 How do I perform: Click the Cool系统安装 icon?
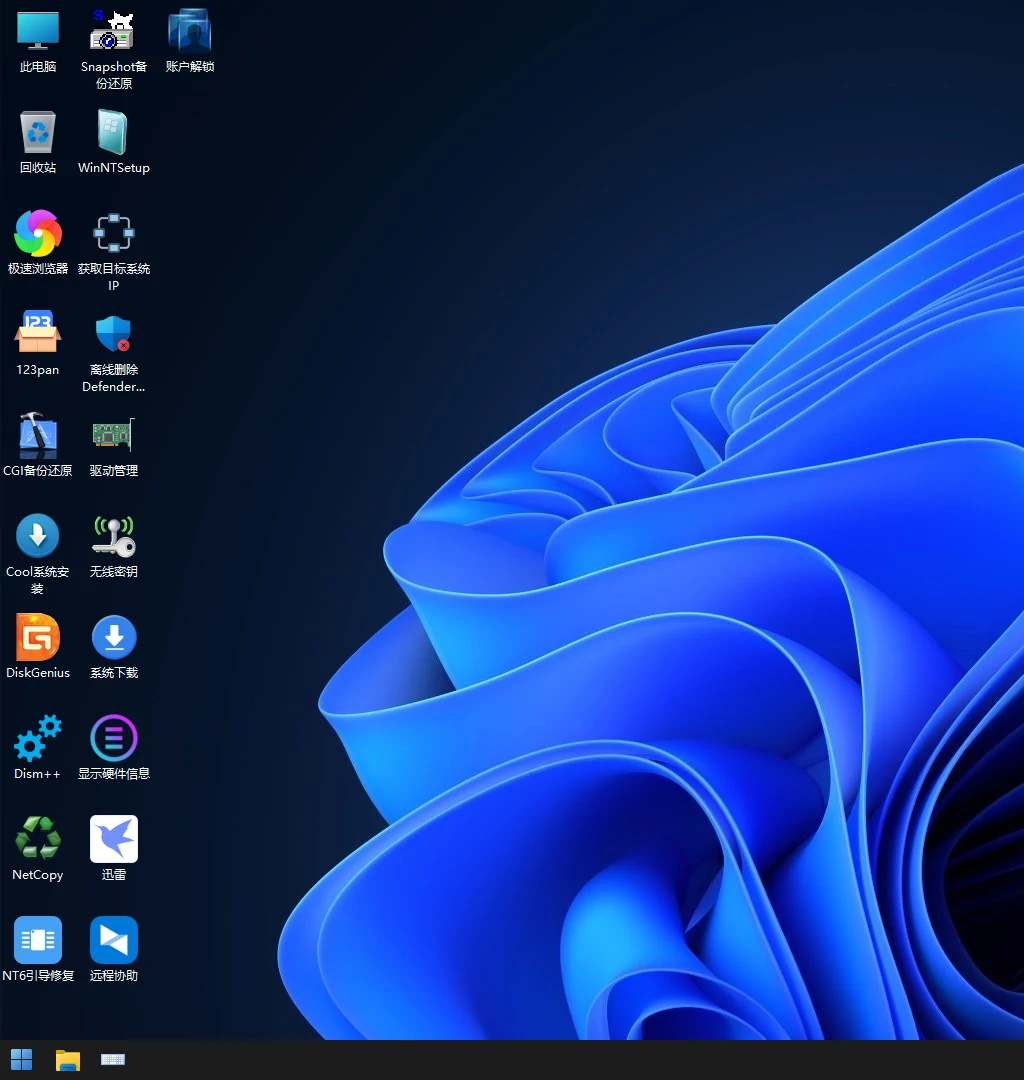[x=38, y=537]
